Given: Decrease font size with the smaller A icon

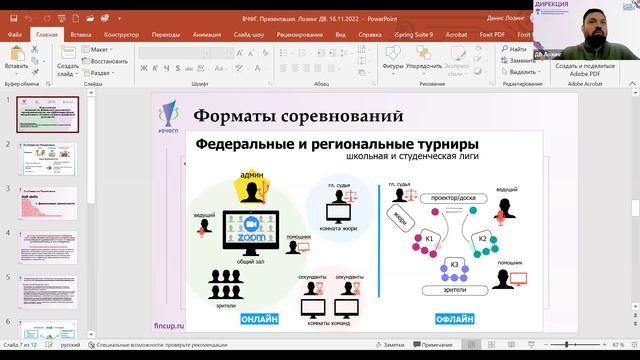Looking at the screenshot, I should pyautogui.click(x=251, y=53).
